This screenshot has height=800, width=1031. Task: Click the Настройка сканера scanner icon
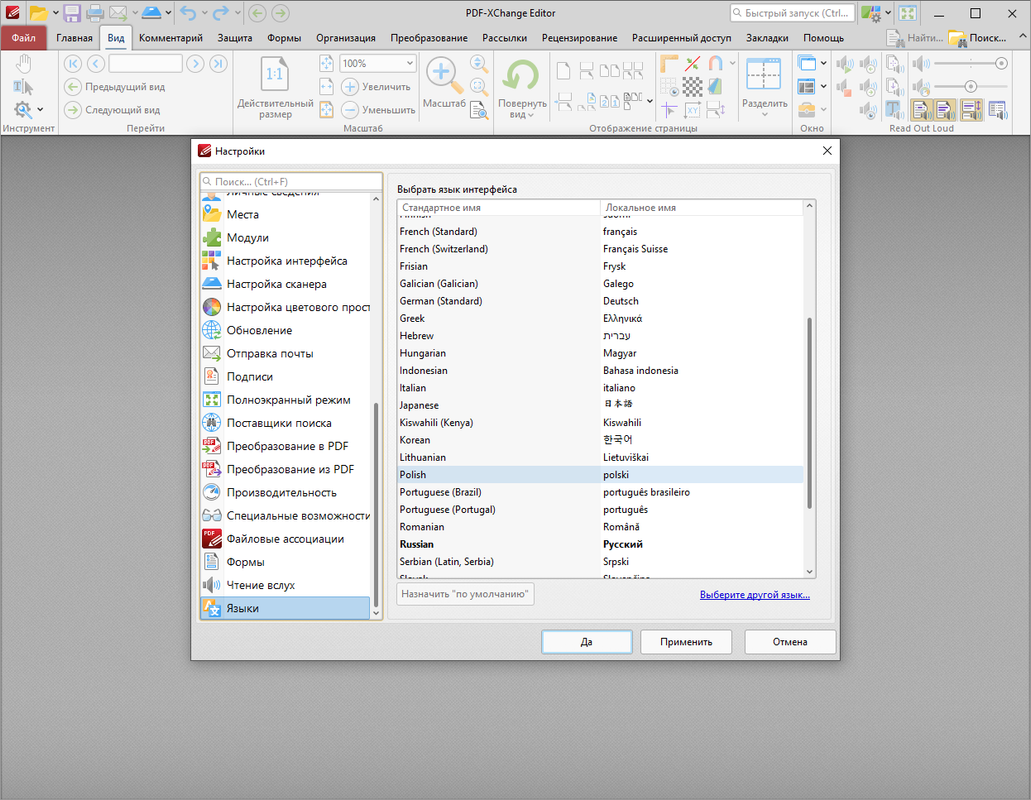click(x=212, y=284)
